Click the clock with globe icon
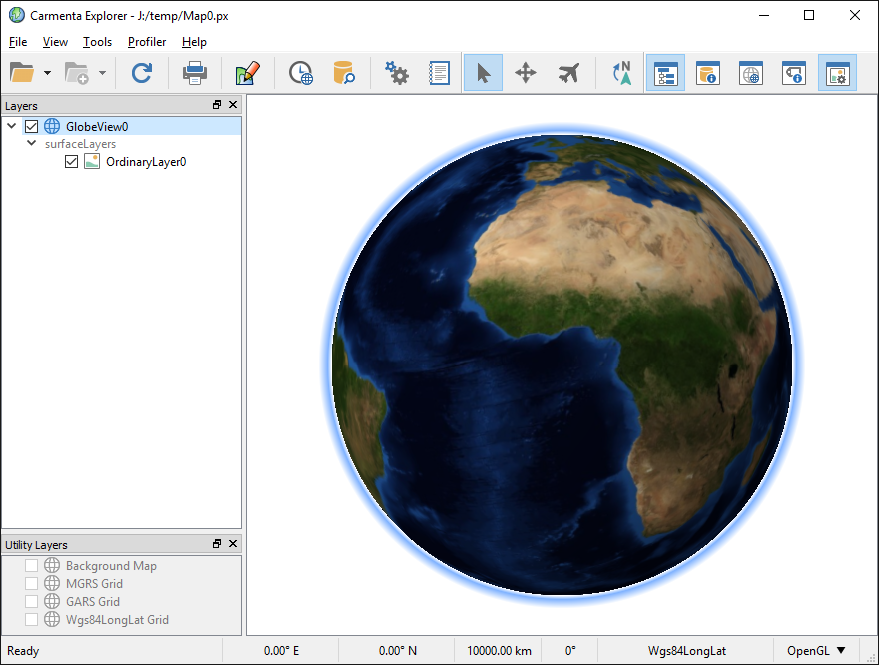Screen dimensions: 879x665 (x=300, y=73)
